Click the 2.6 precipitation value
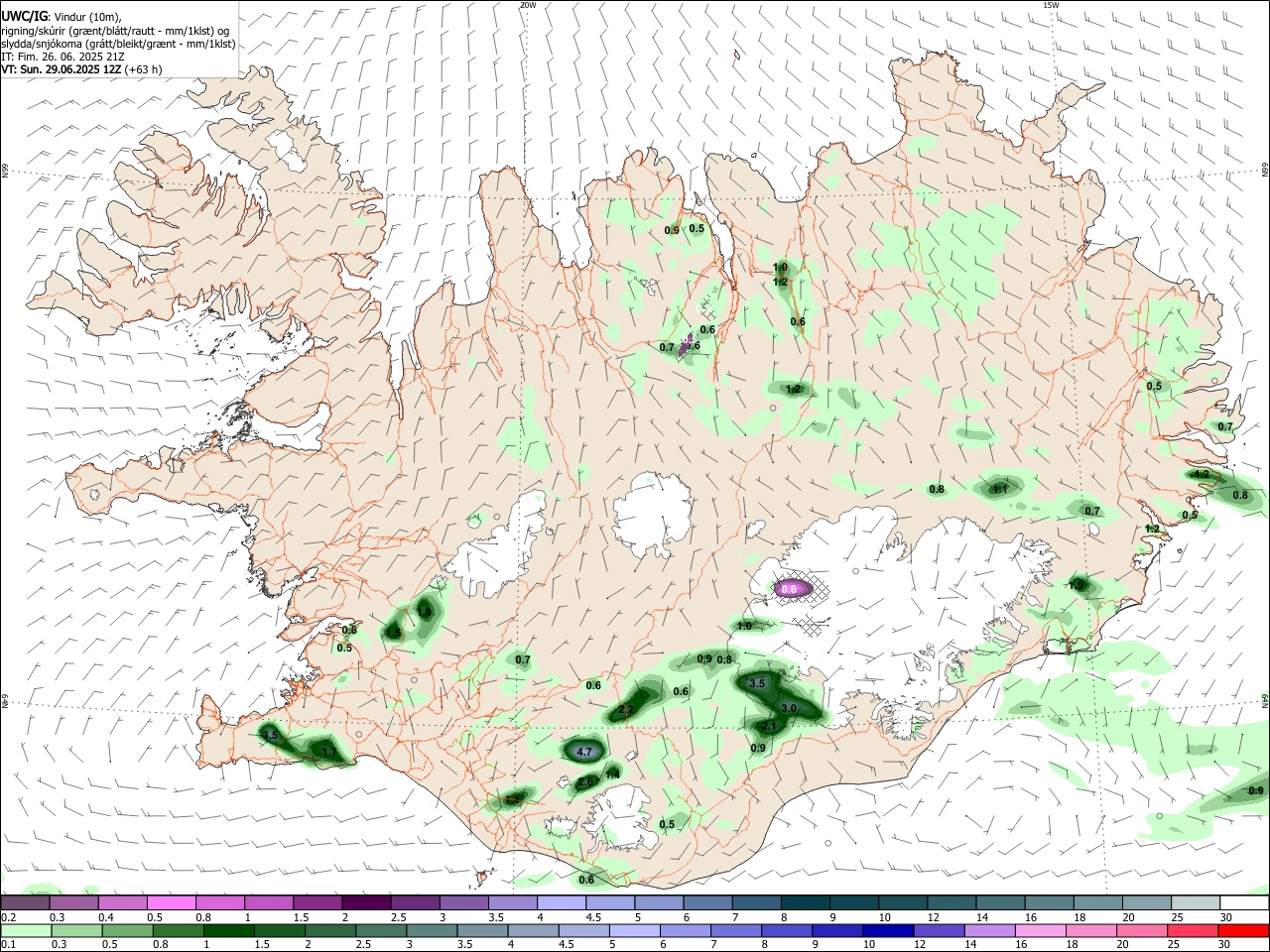This screenshot has height=952, width=1270. pos(585,781)
